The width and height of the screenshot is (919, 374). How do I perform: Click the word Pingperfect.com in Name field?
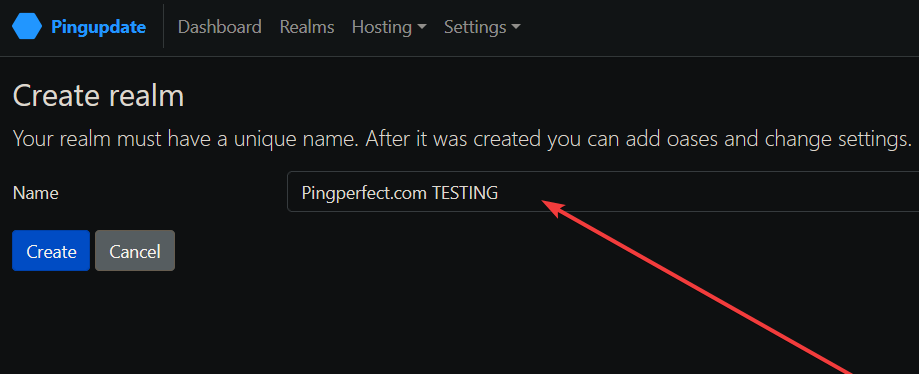364,192
